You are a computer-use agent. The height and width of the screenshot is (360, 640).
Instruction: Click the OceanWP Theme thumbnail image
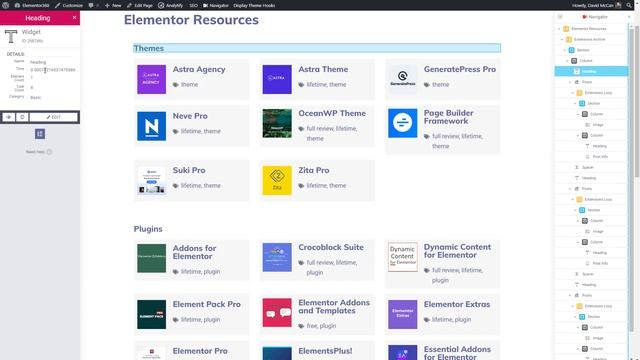pyautogui.click(x=277, y=123)
